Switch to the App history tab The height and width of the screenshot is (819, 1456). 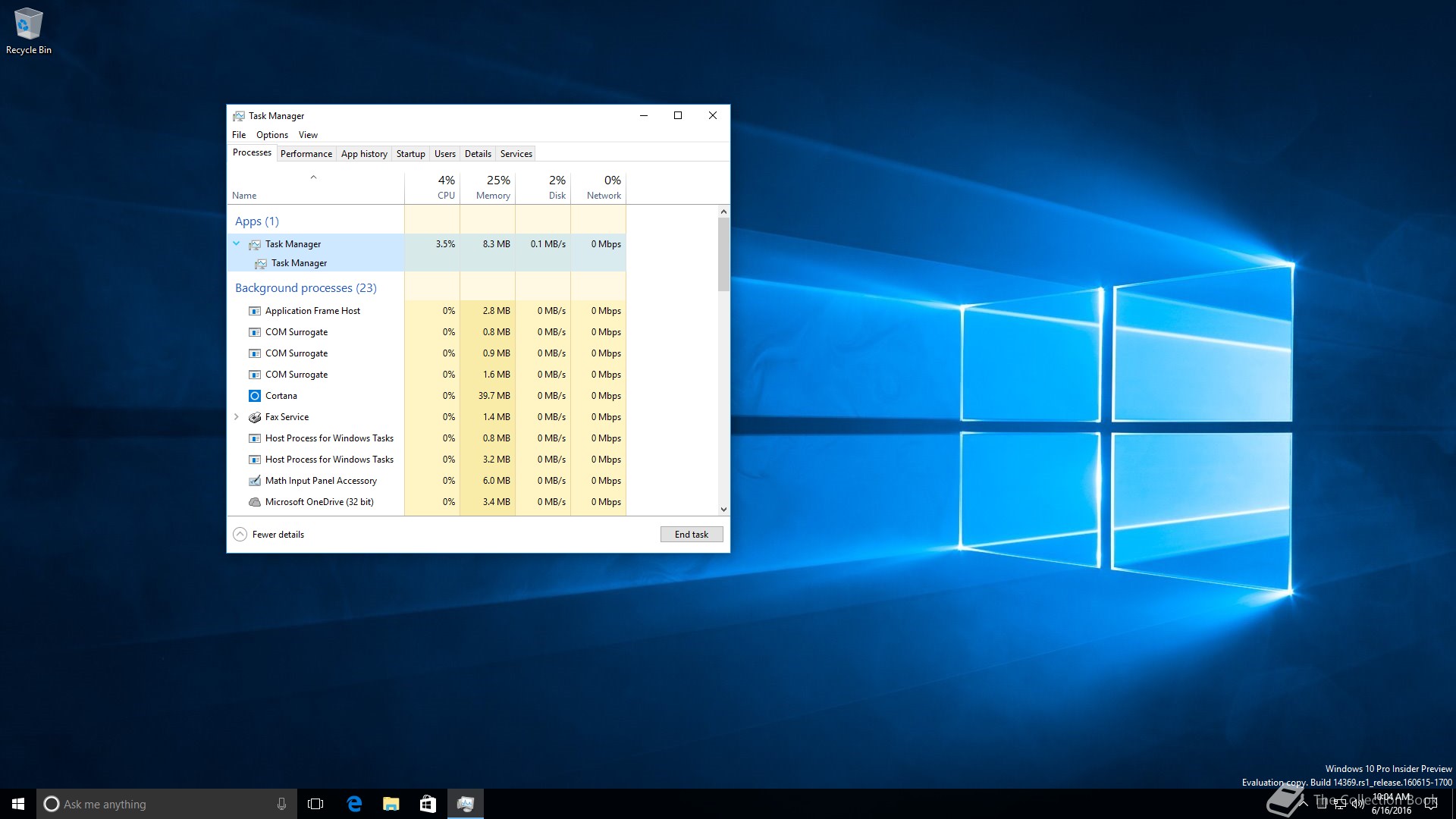point(364,154)
